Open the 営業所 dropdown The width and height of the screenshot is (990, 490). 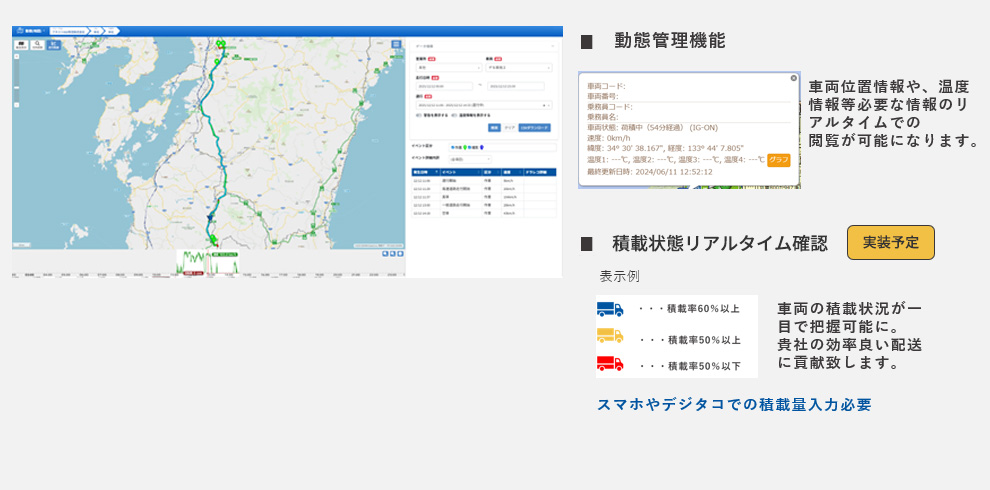[447, 68]
